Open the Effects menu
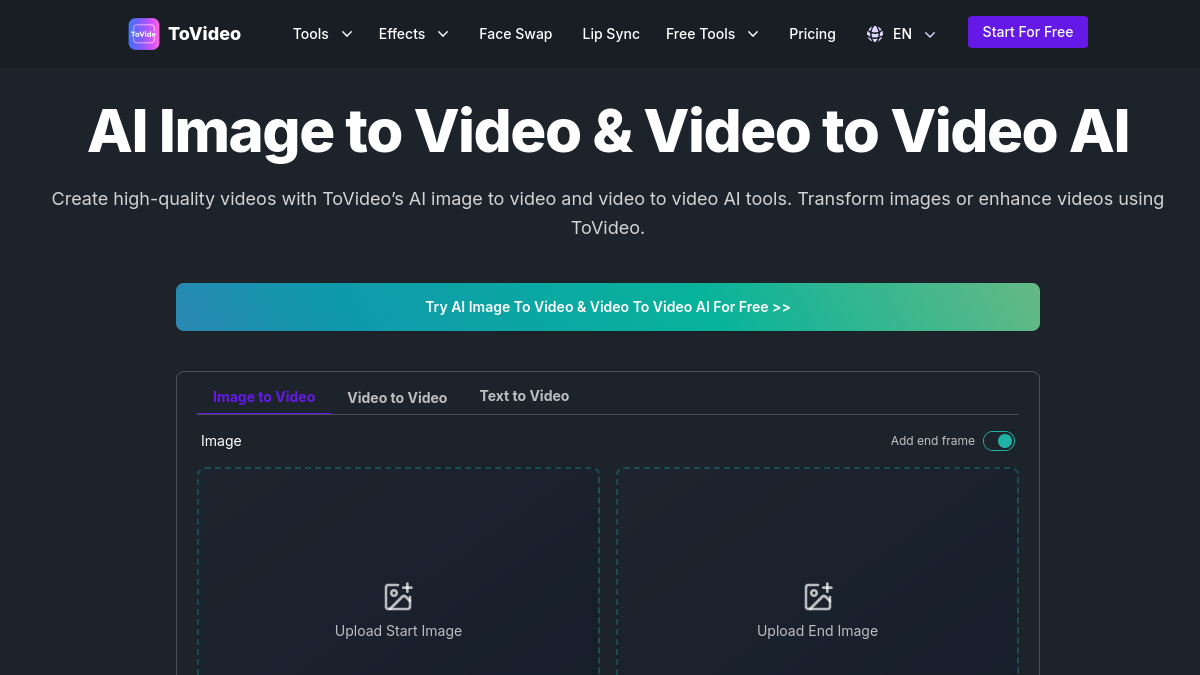Image resolution: width=1200 pixels, height=675 pixels. [x=402, y=34]
